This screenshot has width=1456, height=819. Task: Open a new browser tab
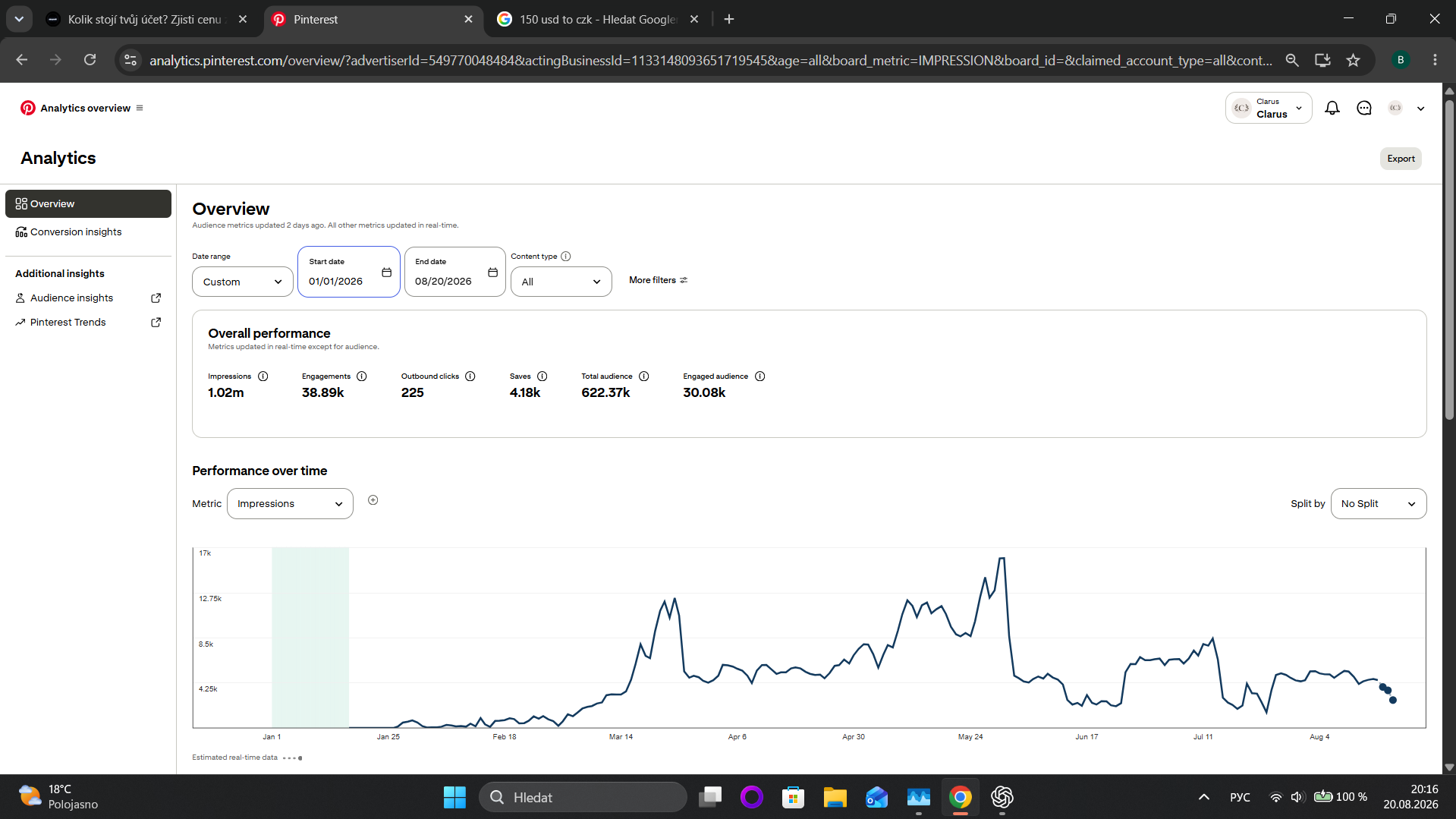pyautogui.click(x=729, y=19)
